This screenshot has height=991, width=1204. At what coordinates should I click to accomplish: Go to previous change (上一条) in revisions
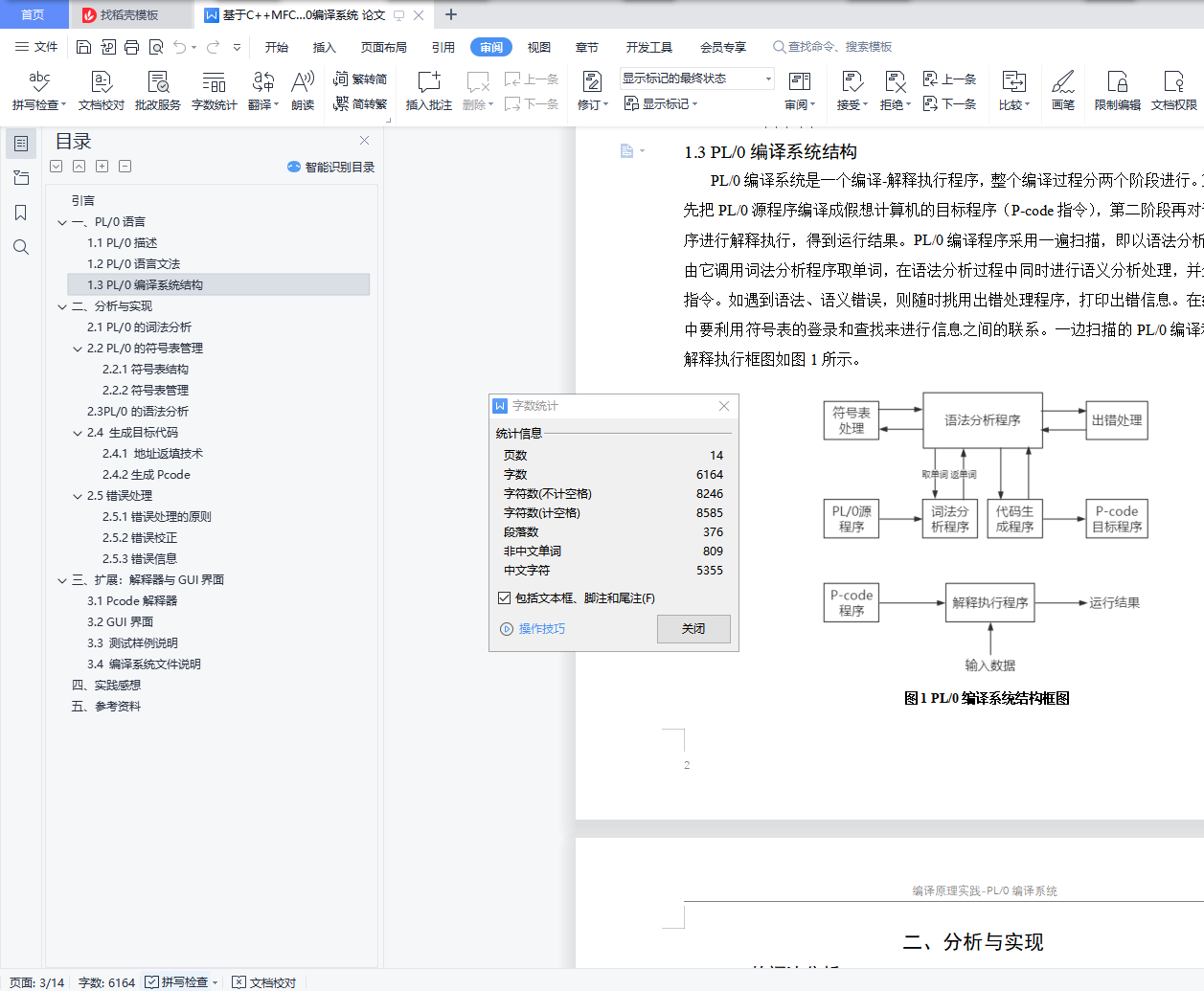[950, 79]
